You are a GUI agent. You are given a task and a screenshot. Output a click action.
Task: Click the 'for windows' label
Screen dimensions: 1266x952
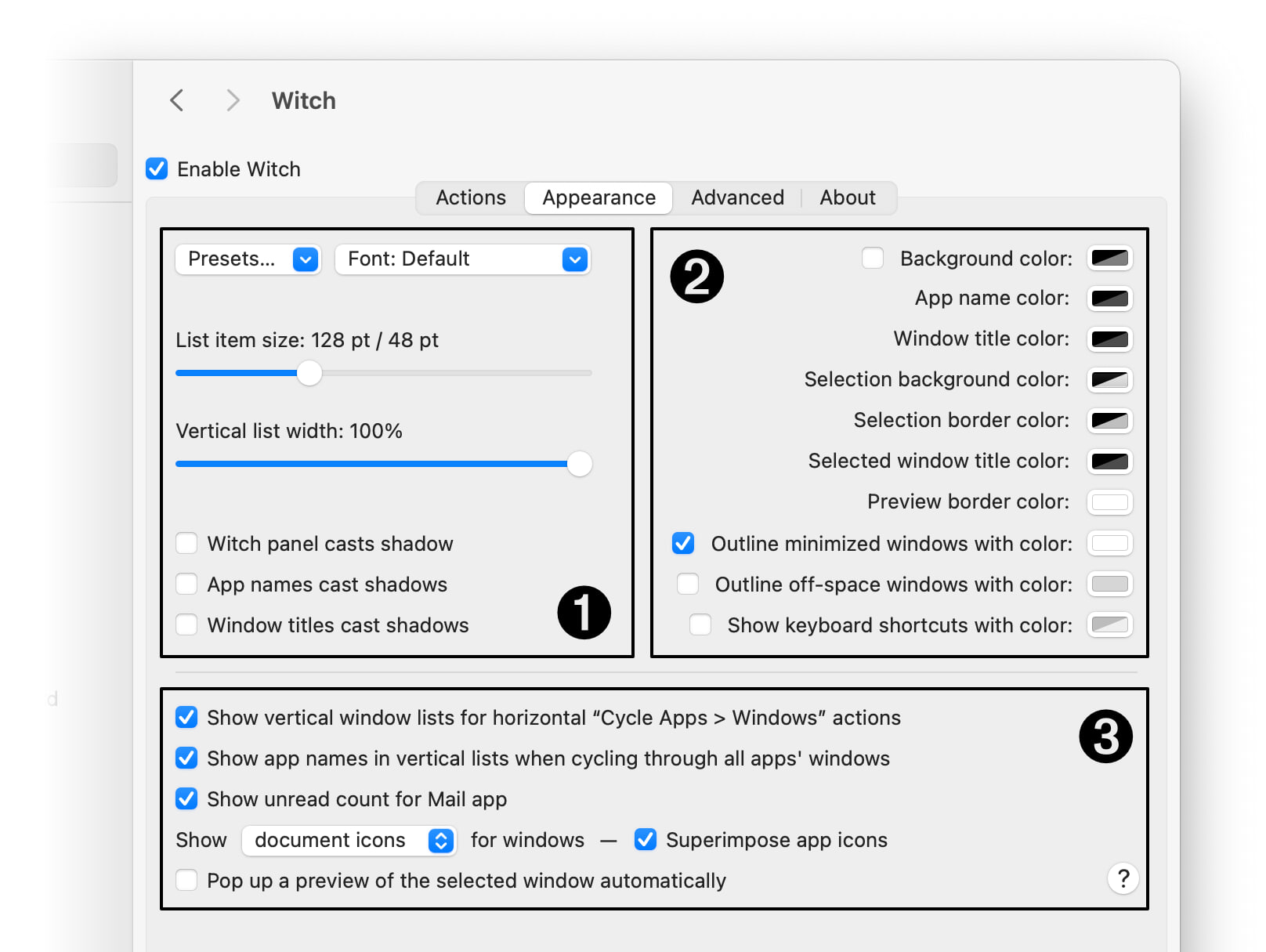click(x=527, y=840)
